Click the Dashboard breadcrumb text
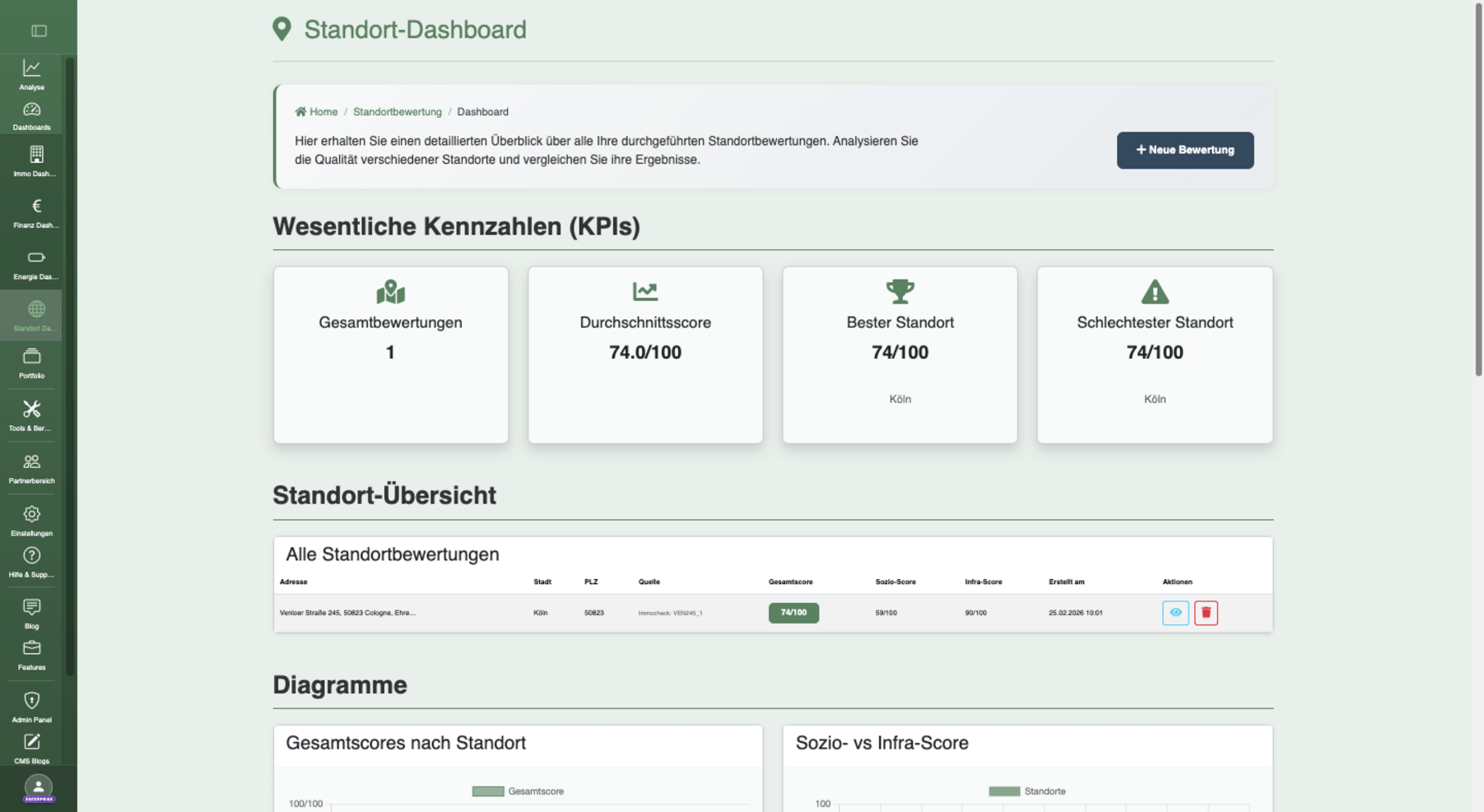 pyautogui.click(x=482, y=112)
